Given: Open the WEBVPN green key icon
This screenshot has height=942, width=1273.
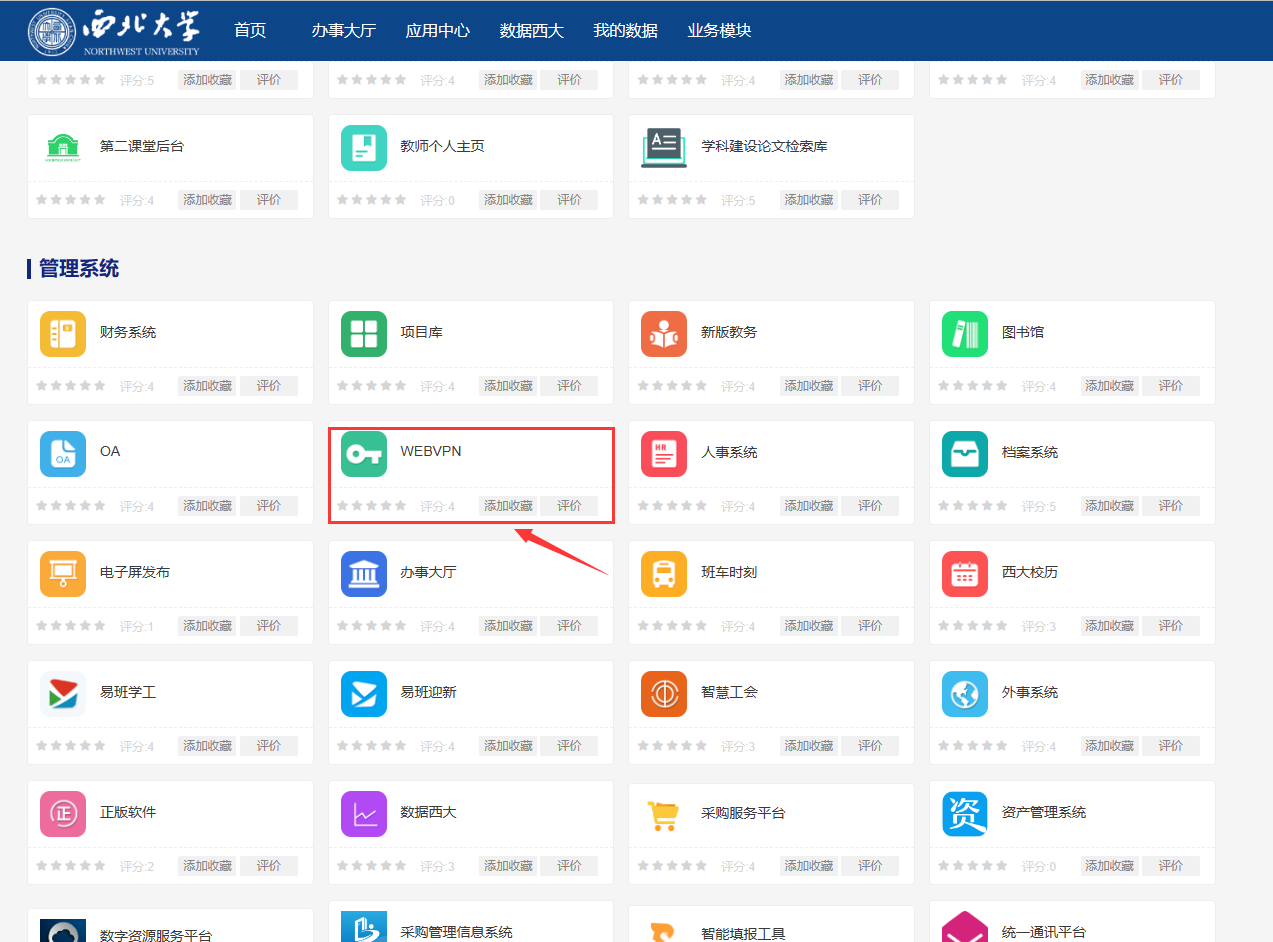Looking at the screenshot, I should [363, 454].
